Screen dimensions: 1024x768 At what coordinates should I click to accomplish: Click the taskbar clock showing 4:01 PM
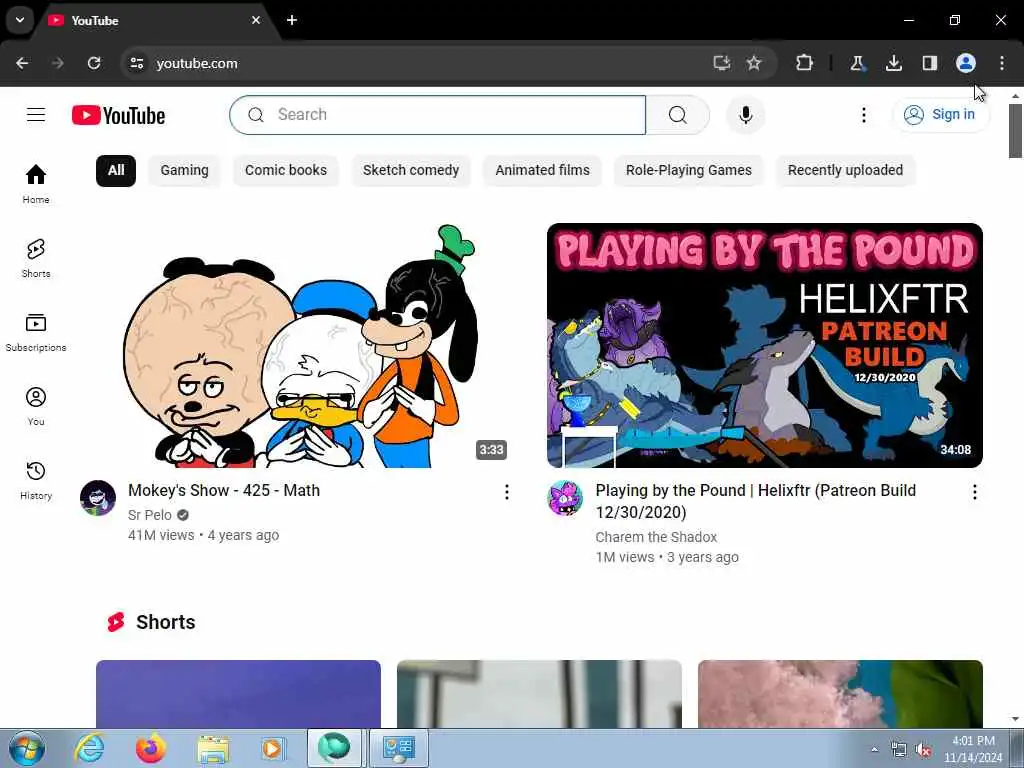973,749
